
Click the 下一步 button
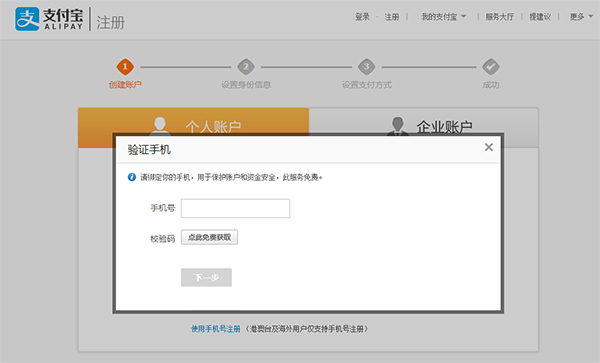206,277
